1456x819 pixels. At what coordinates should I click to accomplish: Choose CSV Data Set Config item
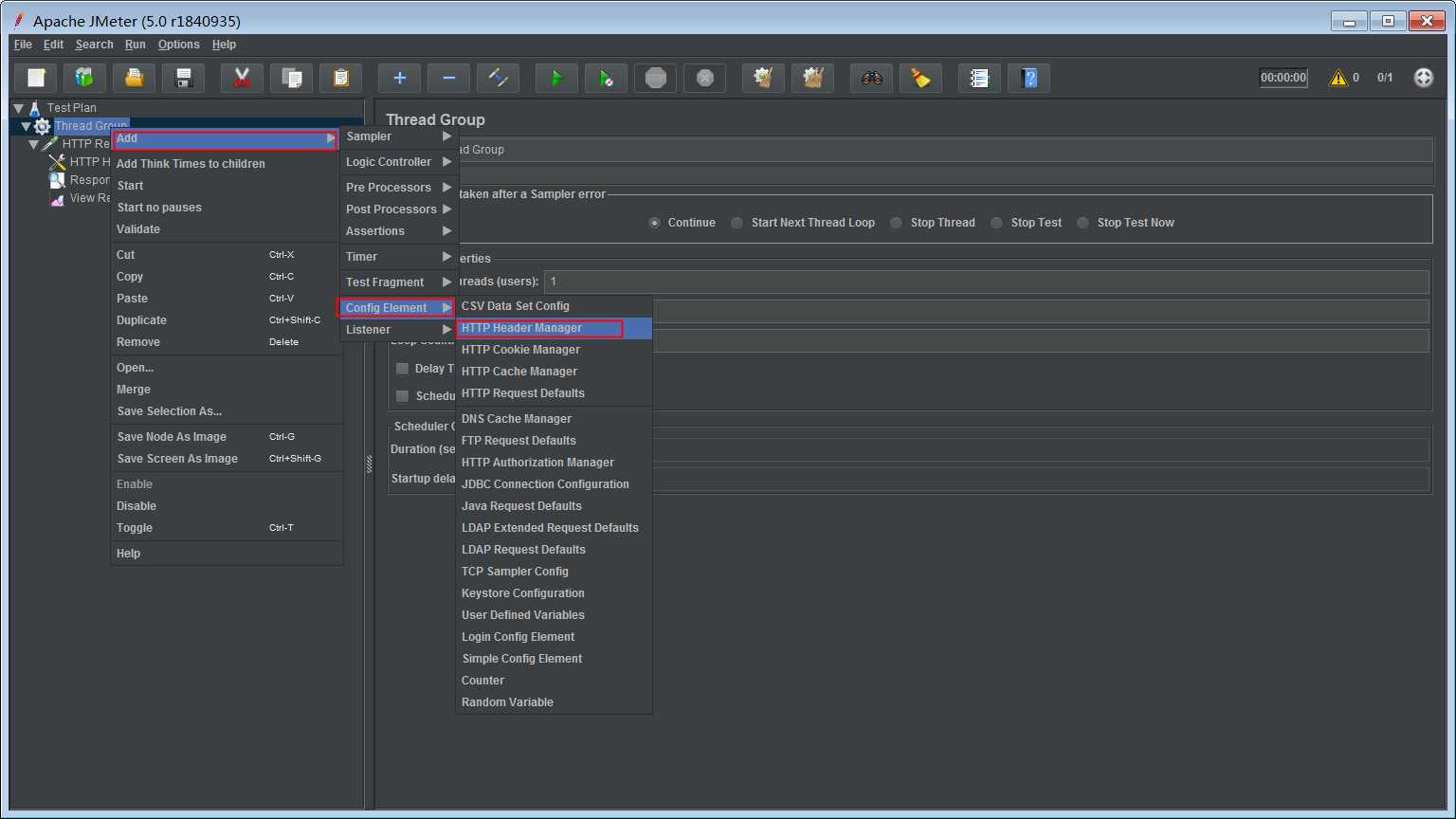[554, 306]
